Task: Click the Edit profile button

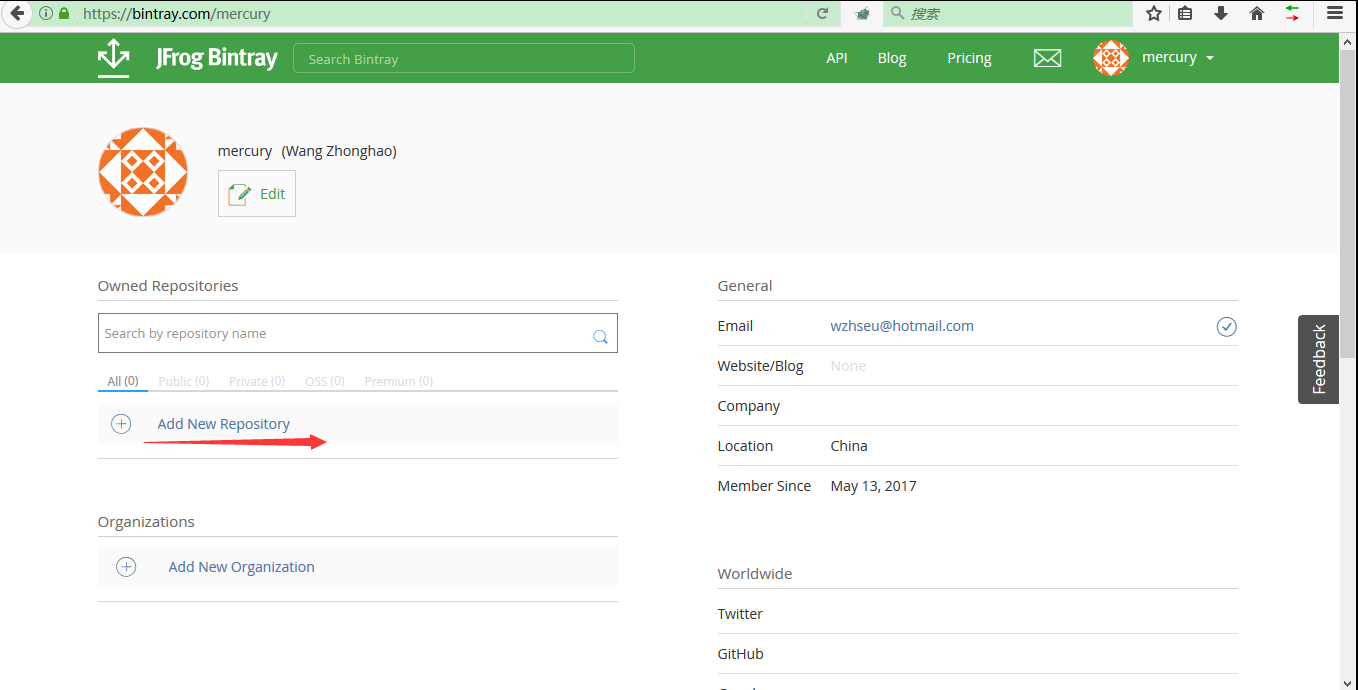Action: pyautogui.click(x=257, y=193)
